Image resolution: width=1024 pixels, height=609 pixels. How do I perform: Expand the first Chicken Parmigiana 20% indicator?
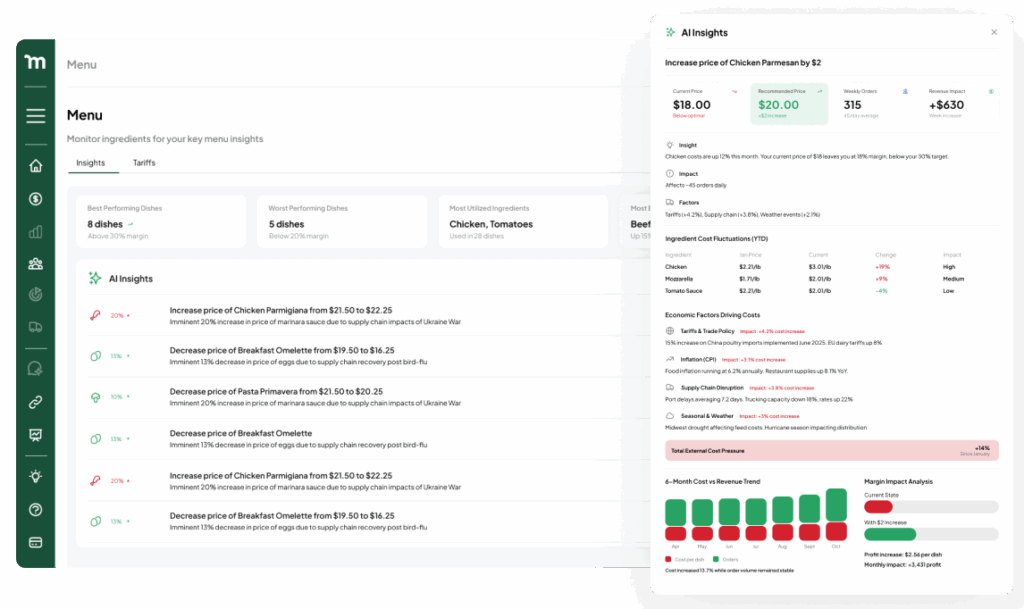coord(118,316)
